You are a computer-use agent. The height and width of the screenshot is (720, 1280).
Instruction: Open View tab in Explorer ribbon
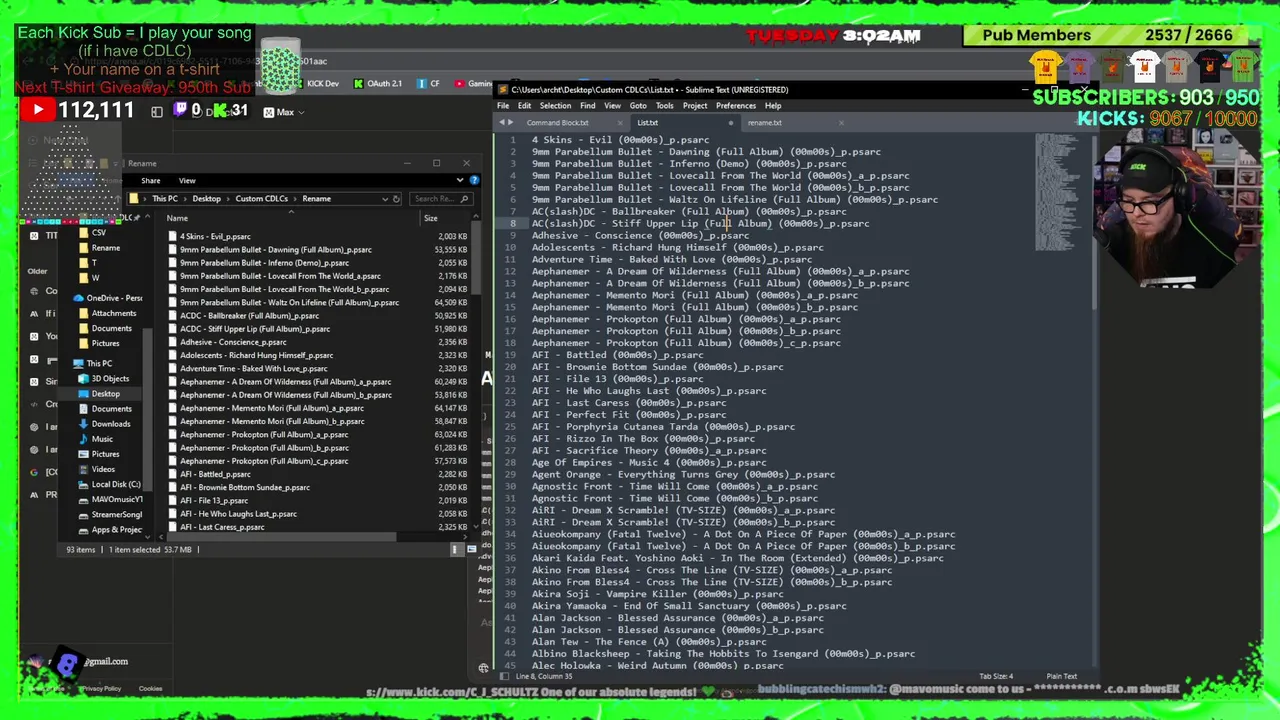tap(187, 181)
